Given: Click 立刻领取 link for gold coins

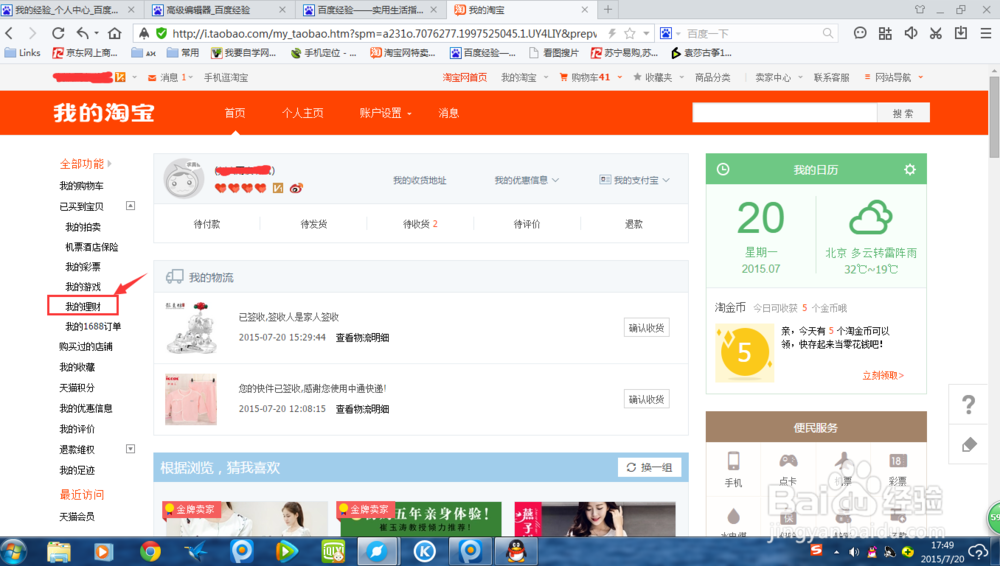Looking at the screenshot, I should 883,375.
